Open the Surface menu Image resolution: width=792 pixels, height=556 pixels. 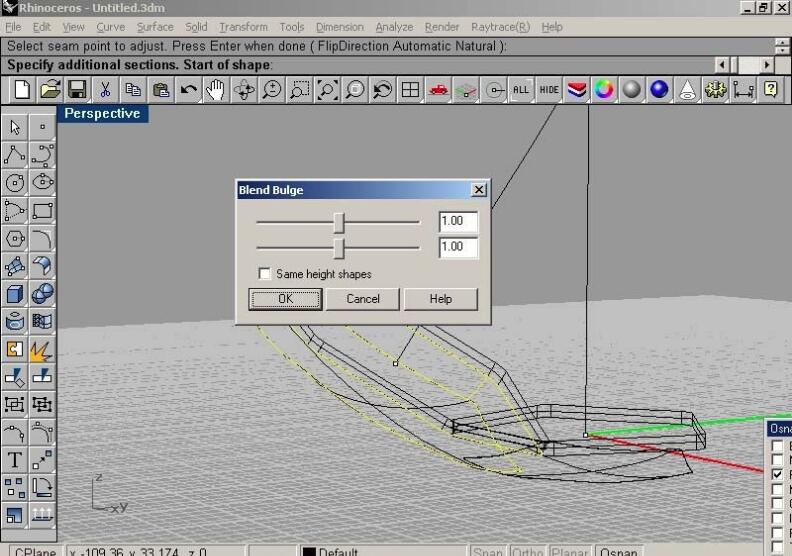(155, 27)
